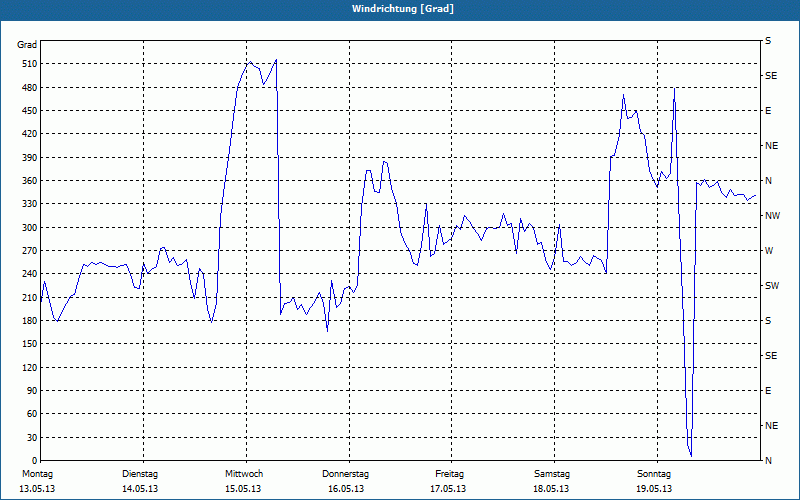This screenshot has height=500, width=800.
Task: Click the y-axis value '210'
Action: 30,297
